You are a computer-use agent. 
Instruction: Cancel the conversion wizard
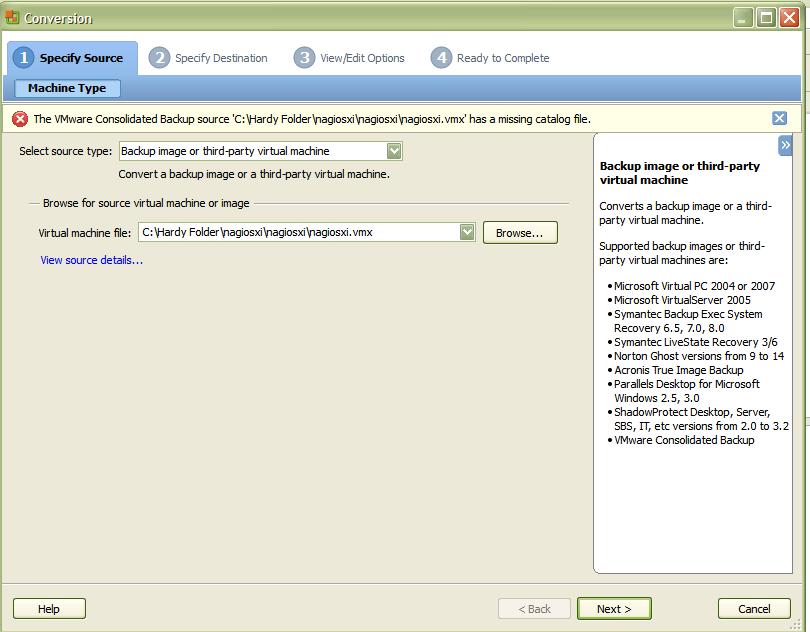pos(754,608)
